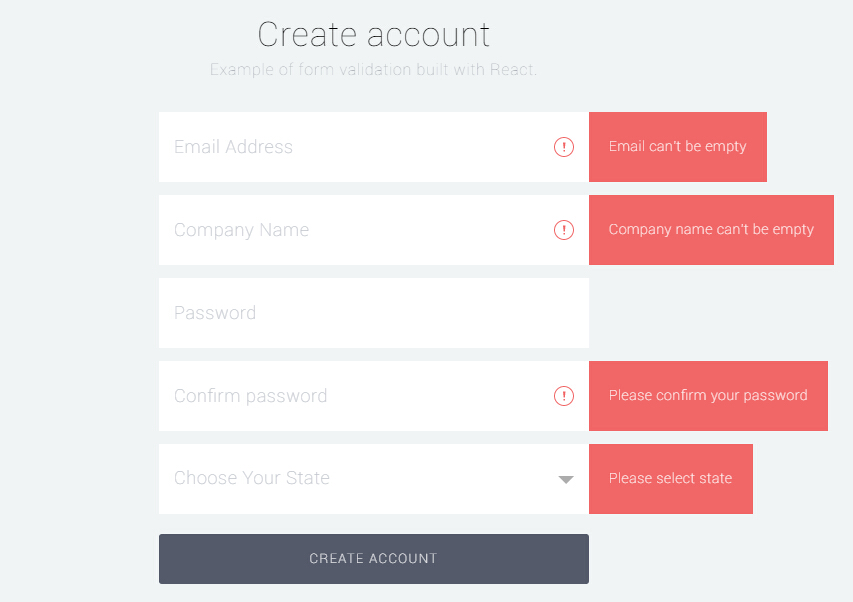Click the dropdown chevron in the state field
Image resolution: width=853 pixels, height=602 pixels.
click(566, 479)
